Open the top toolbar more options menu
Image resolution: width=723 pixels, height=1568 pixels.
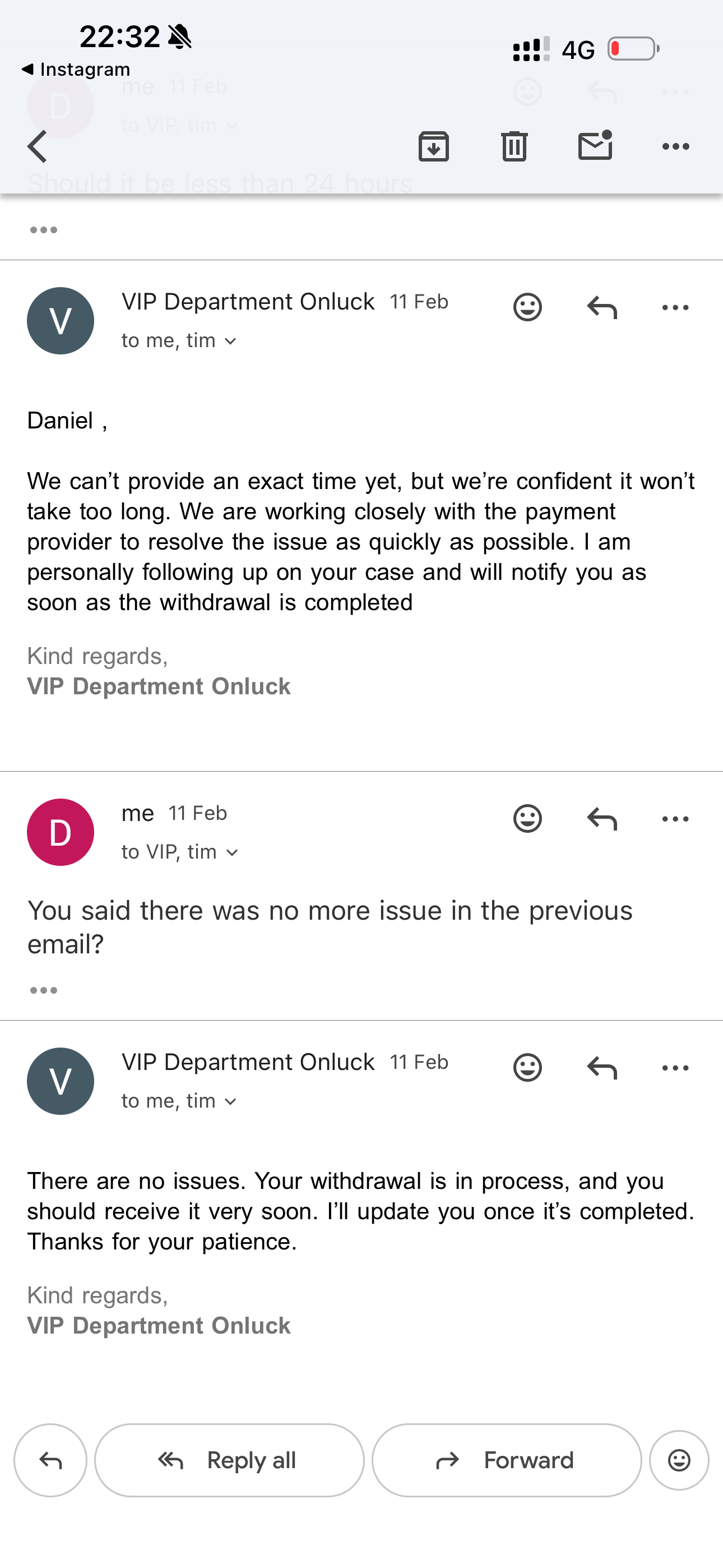(675, 147)
